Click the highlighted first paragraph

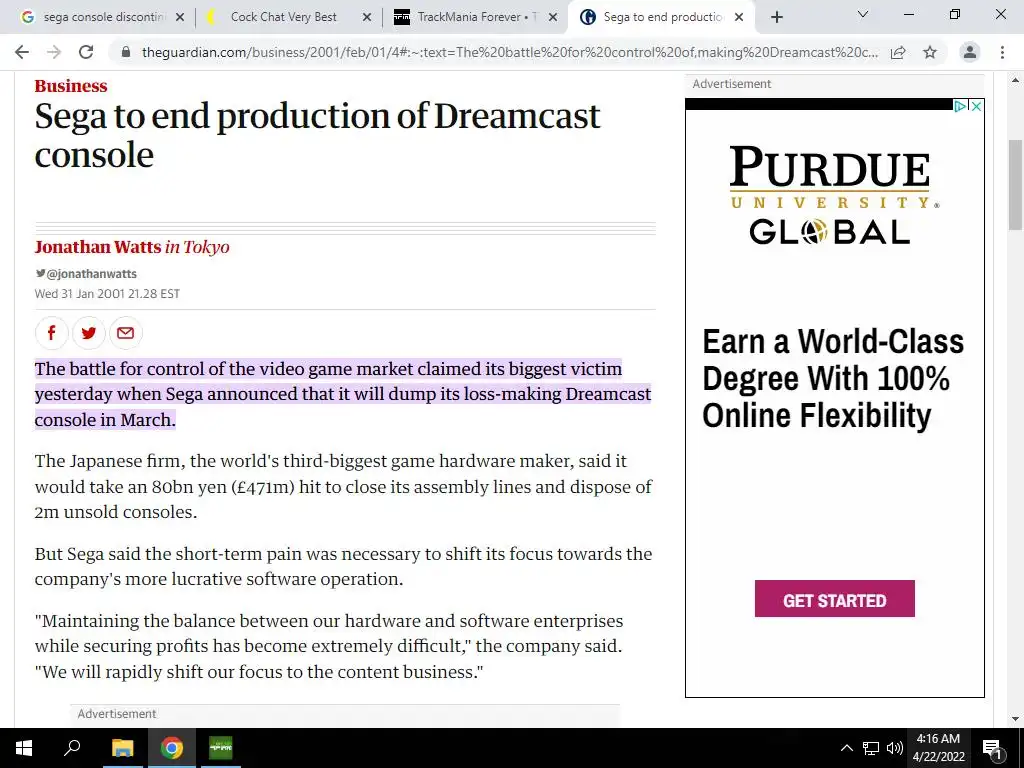(x=343, y=394)
